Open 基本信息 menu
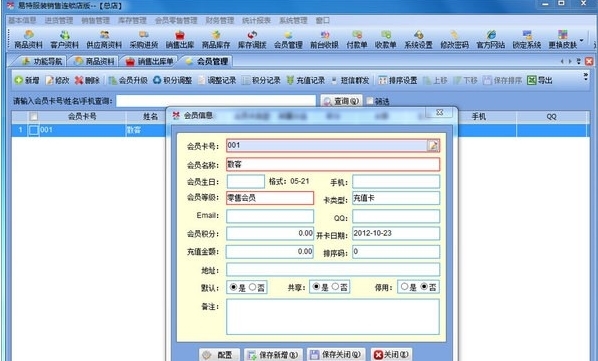Screen dimensions: 598x361 tap(23, 20)
